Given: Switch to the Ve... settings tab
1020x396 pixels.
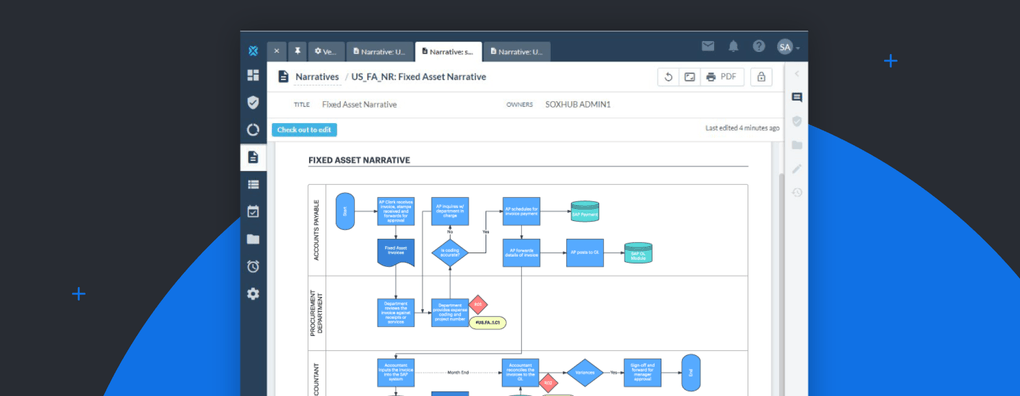Looking at the screenshot, I should coord(326,51).
